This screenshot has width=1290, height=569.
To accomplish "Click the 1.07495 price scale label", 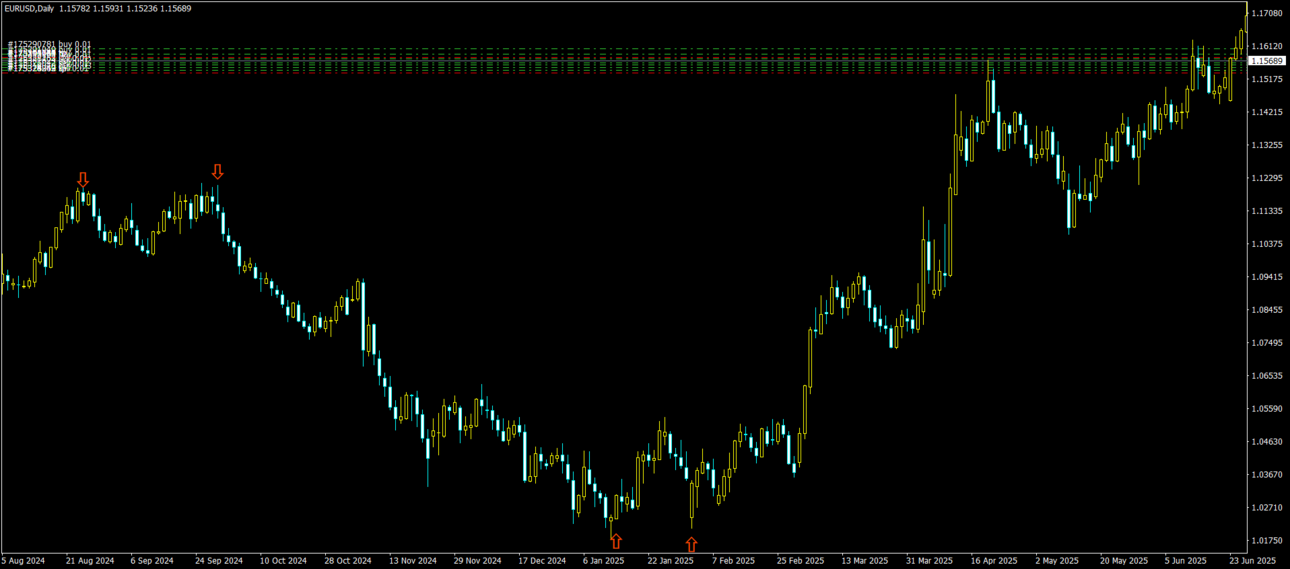I will (x=1267, y=343).
